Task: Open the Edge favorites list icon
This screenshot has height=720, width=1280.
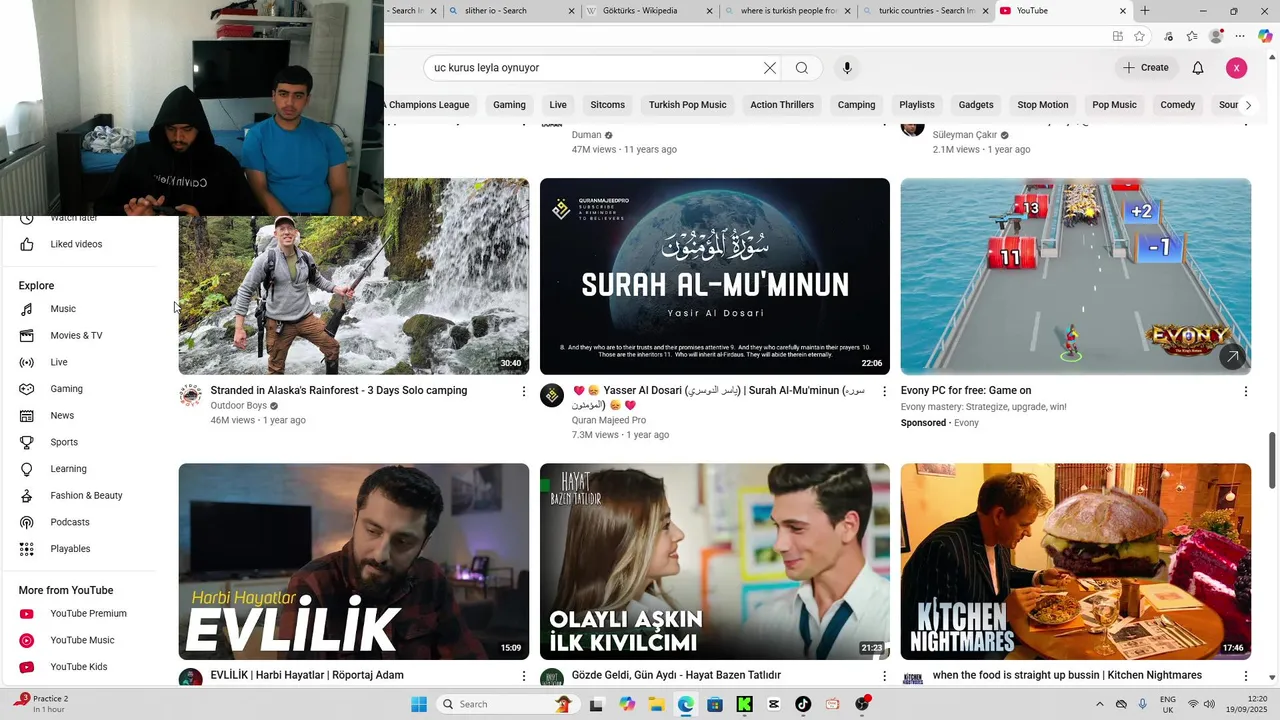Action: 1192,36
